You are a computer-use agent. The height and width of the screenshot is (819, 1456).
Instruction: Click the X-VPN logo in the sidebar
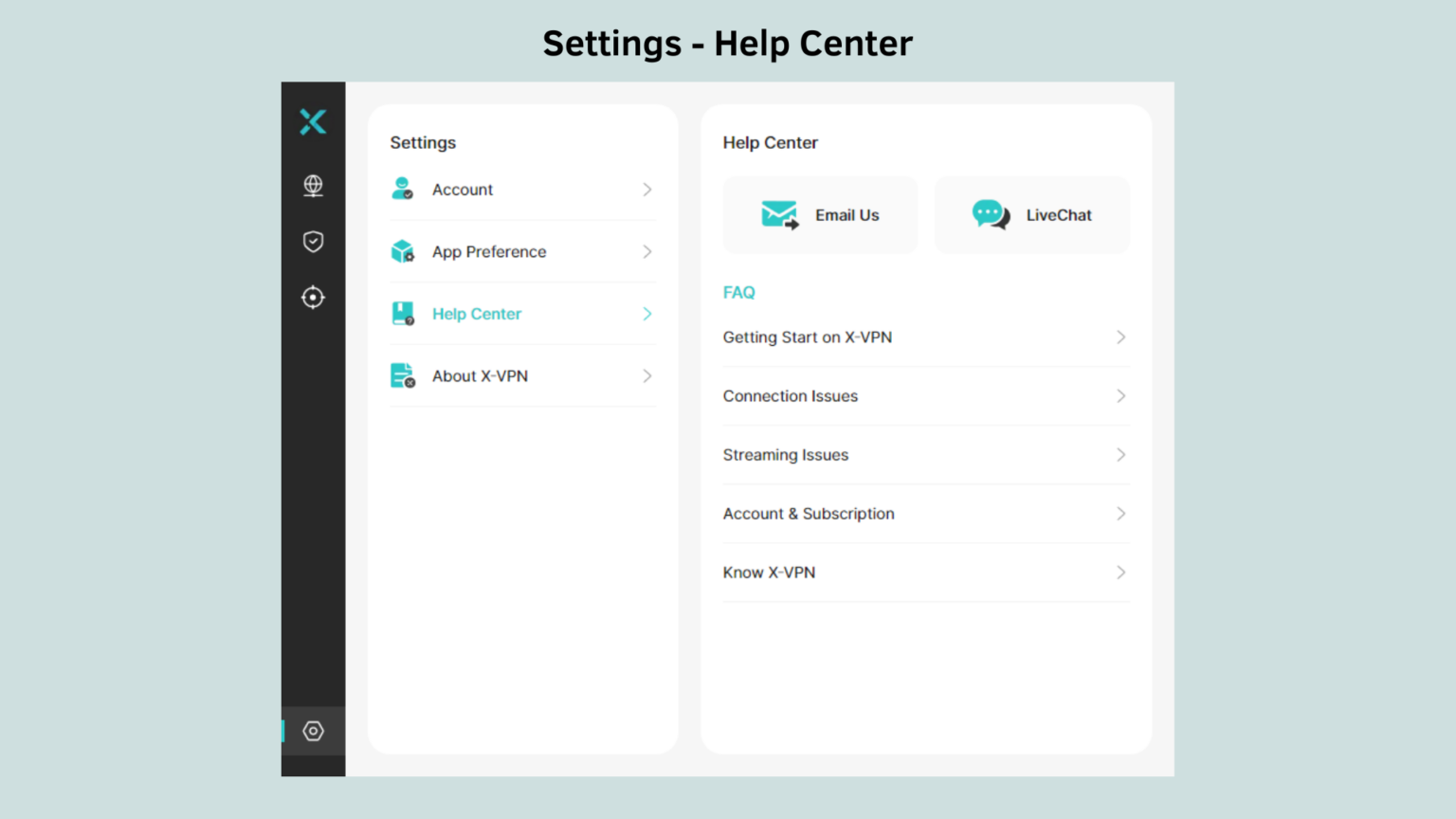(x=313, y=121)
